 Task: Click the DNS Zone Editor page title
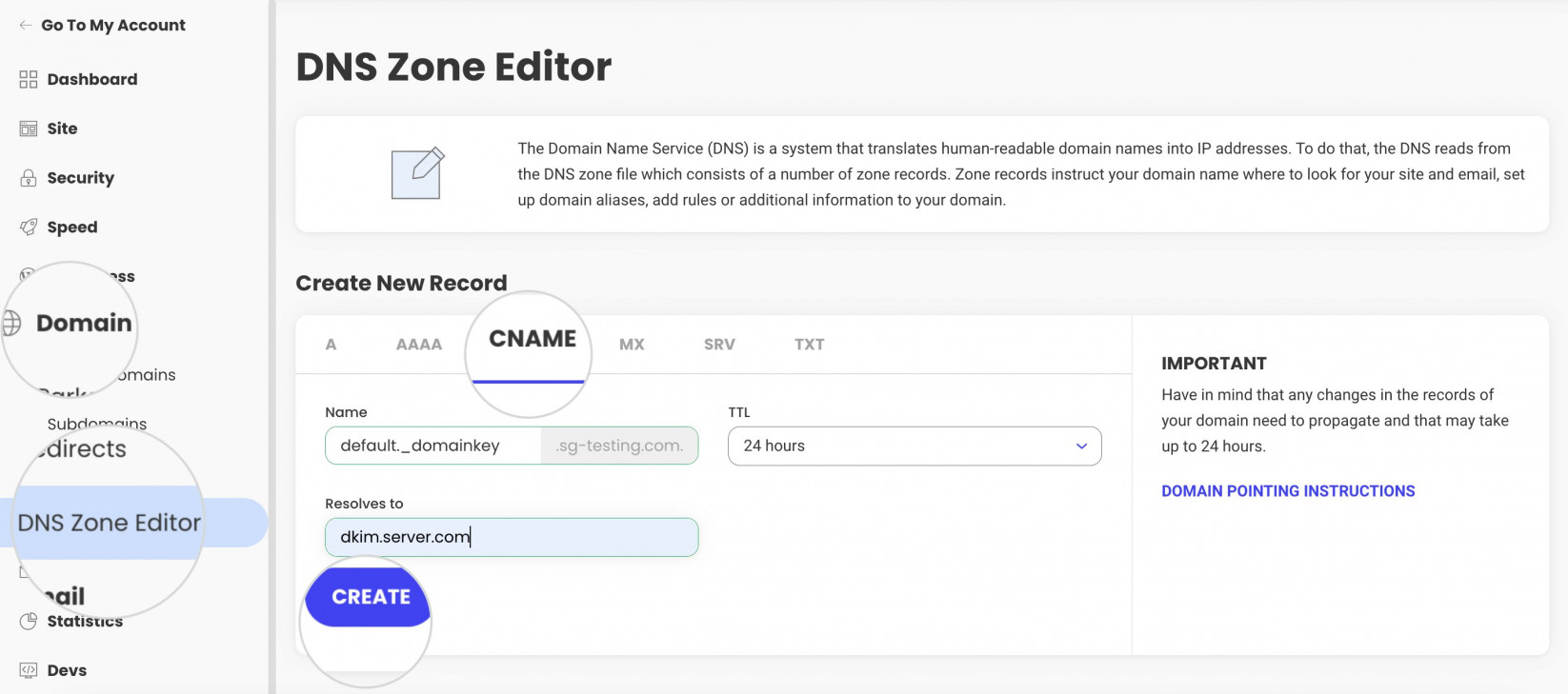click(x=453, y=67)
